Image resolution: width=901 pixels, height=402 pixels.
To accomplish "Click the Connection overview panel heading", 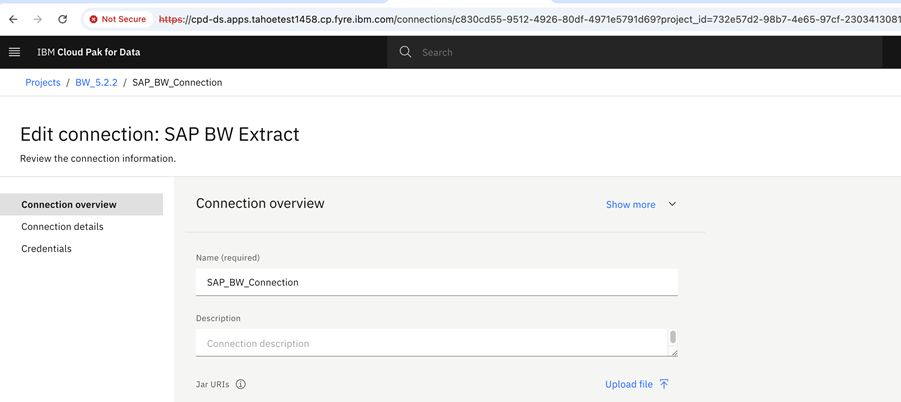I will (x=260, y=203).
